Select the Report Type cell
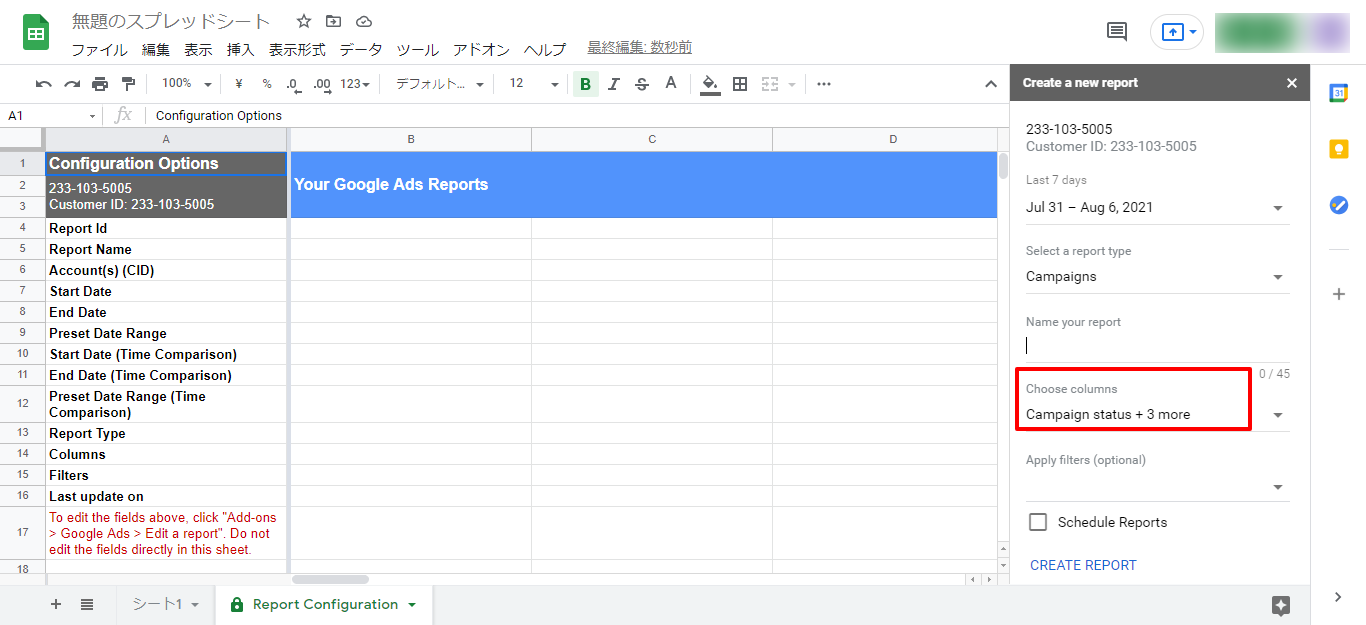Screen dimensions: 1366x625 (166, 433)
